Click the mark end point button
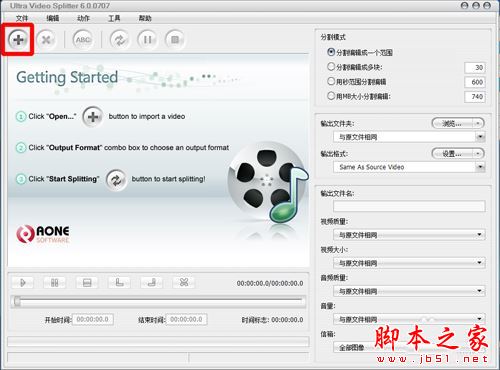Image resolution: width=500 pixels, height=370 pixels. point(151,283)
